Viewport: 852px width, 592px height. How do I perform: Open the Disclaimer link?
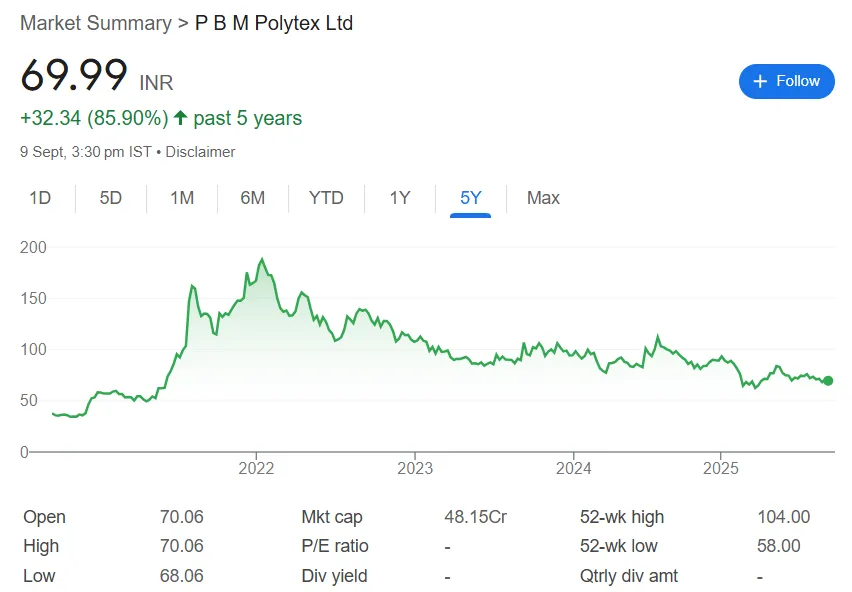[200, 152]
